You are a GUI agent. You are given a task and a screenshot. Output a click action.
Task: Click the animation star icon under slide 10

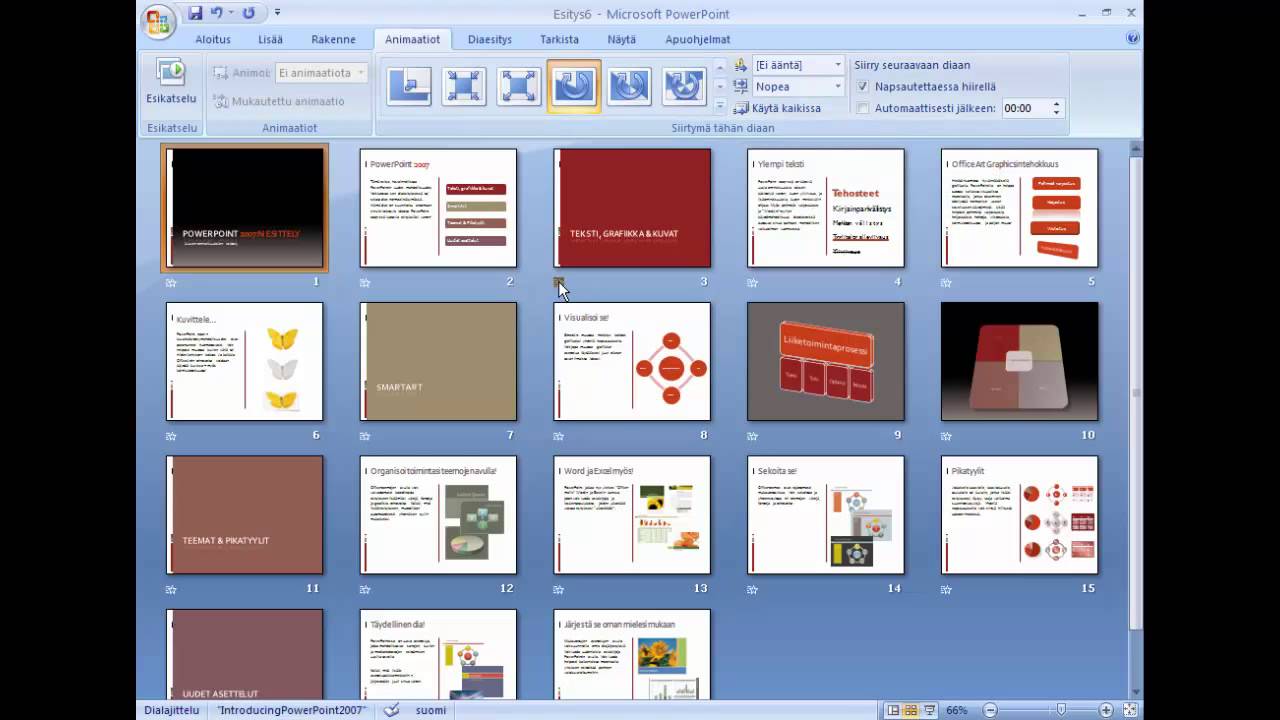(946, 436)
